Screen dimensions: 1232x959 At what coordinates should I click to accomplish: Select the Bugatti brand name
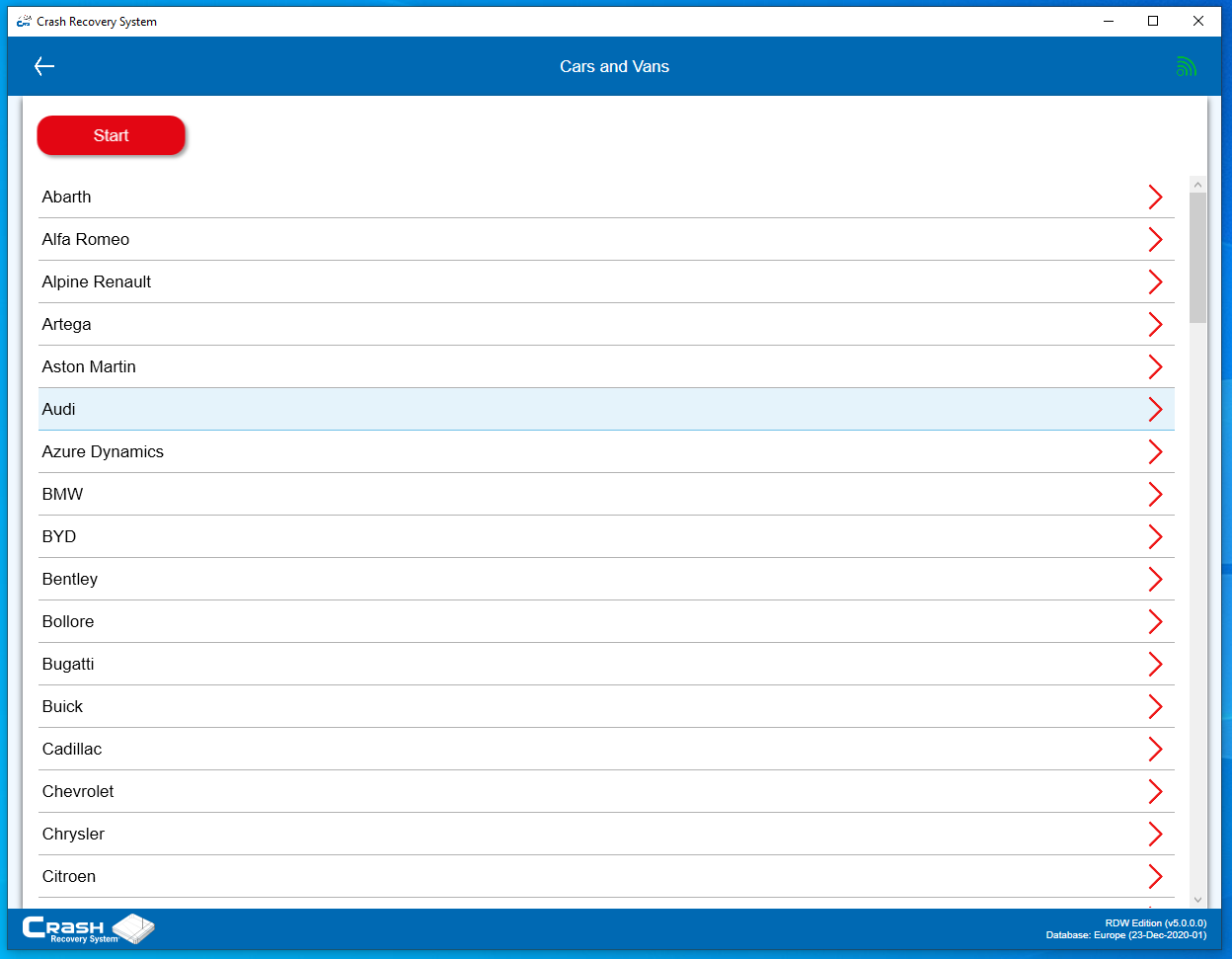[x=68, y=665]
